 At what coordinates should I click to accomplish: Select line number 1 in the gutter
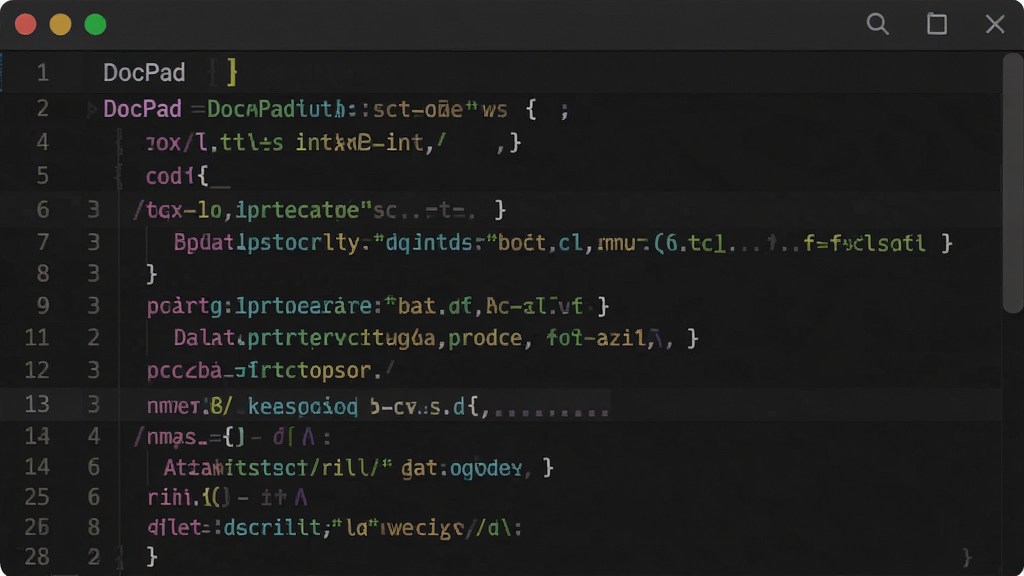[42, 72]
